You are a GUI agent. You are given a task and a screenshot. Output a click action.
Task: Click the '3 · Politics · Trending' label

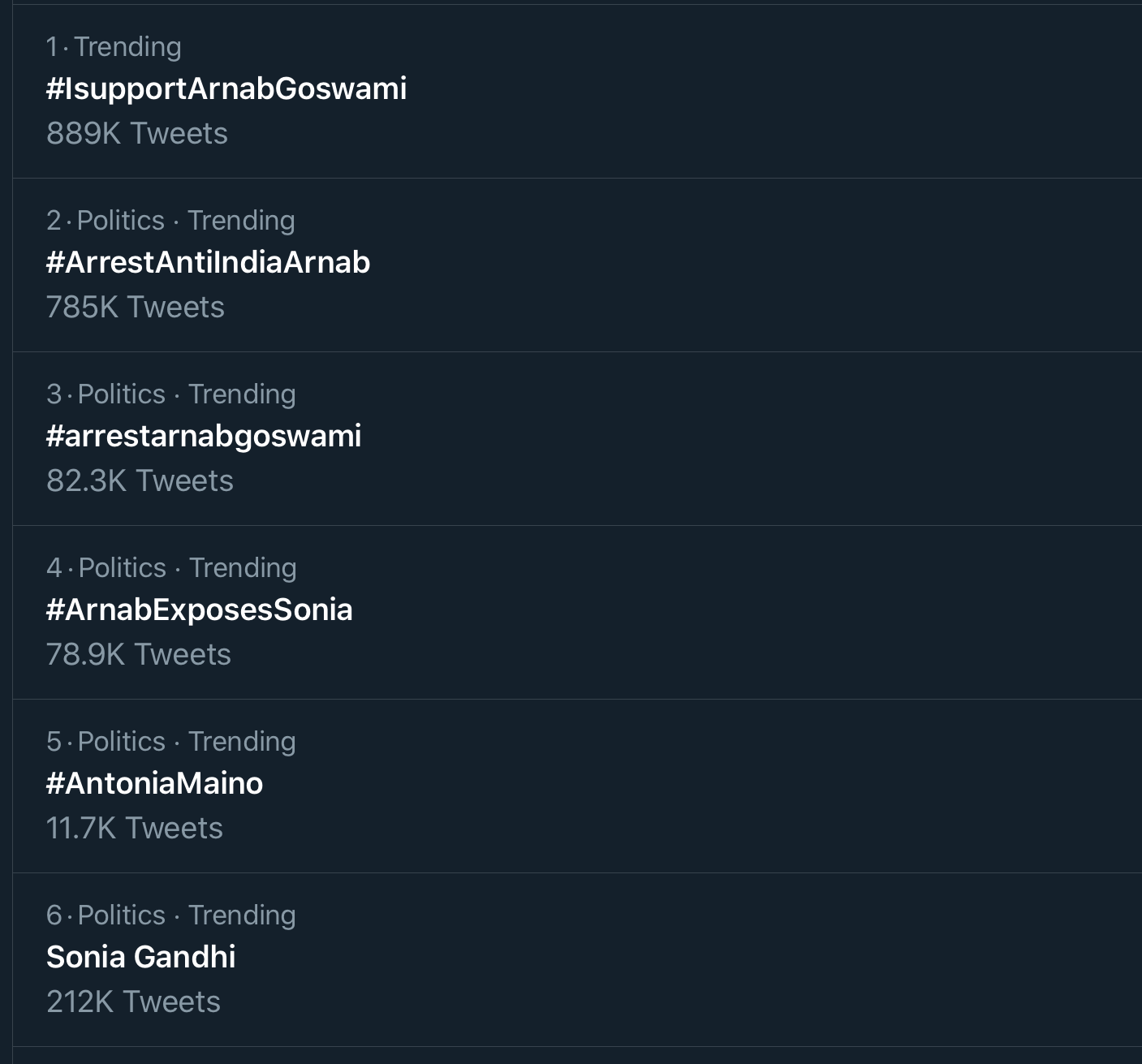coord(171,394)
